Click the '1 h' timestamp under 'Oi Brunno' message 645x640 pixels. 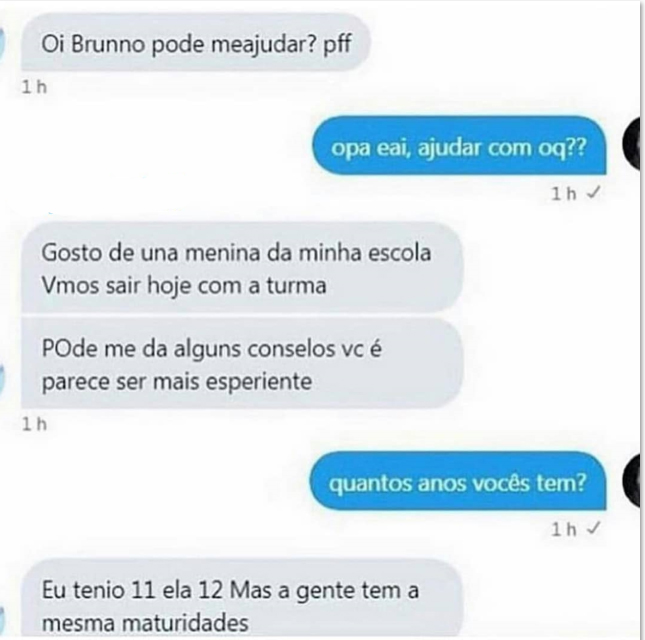click(35, 87)
